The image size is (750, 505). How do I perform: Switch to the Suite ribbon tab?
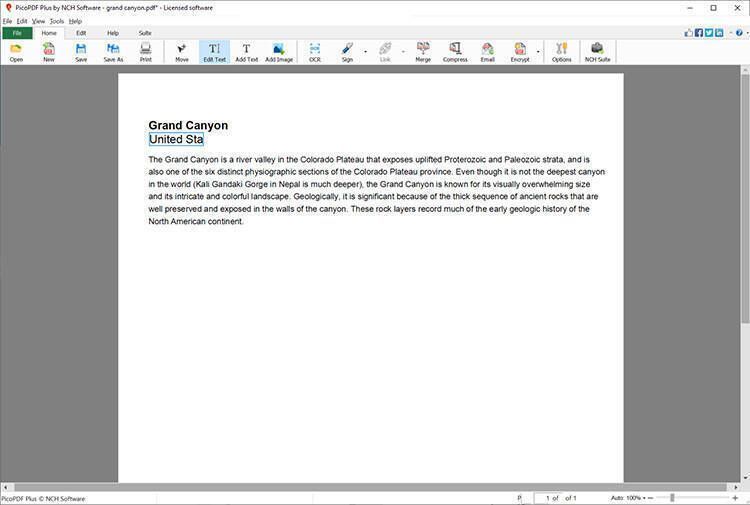(x=145, y=33)
